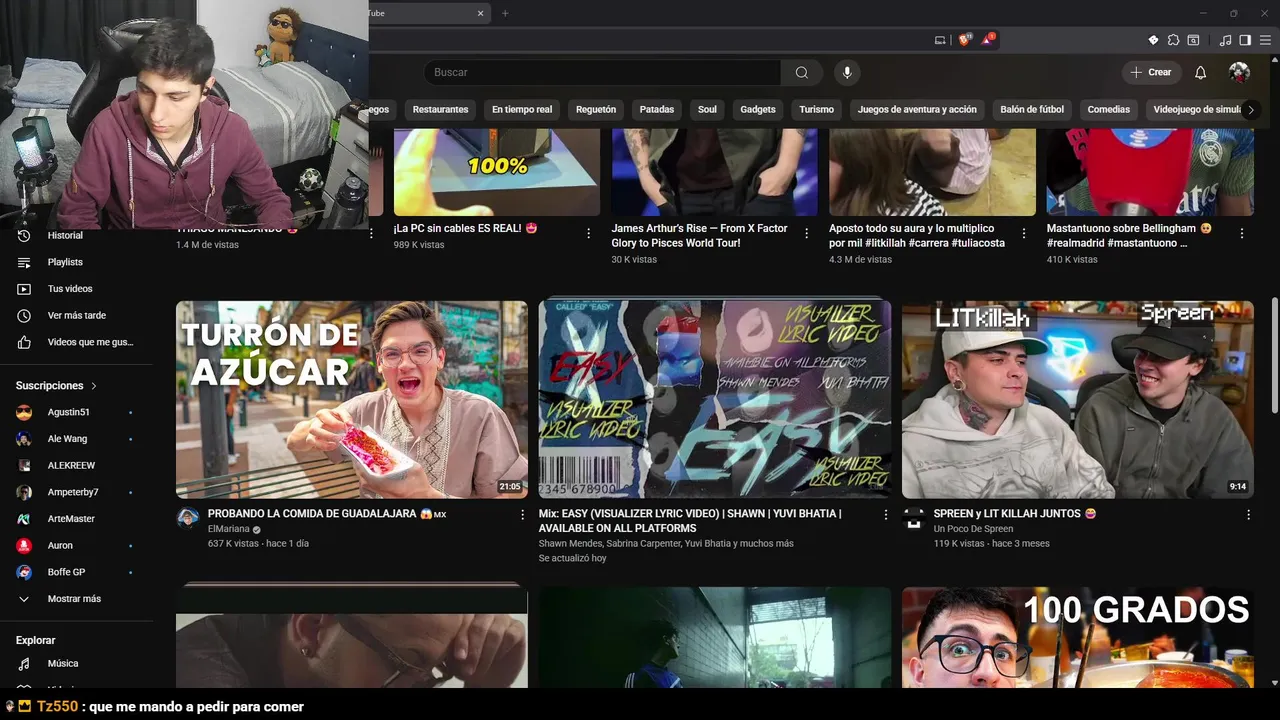Click the ElMariana channel avatar

click(x=188, y=518)
